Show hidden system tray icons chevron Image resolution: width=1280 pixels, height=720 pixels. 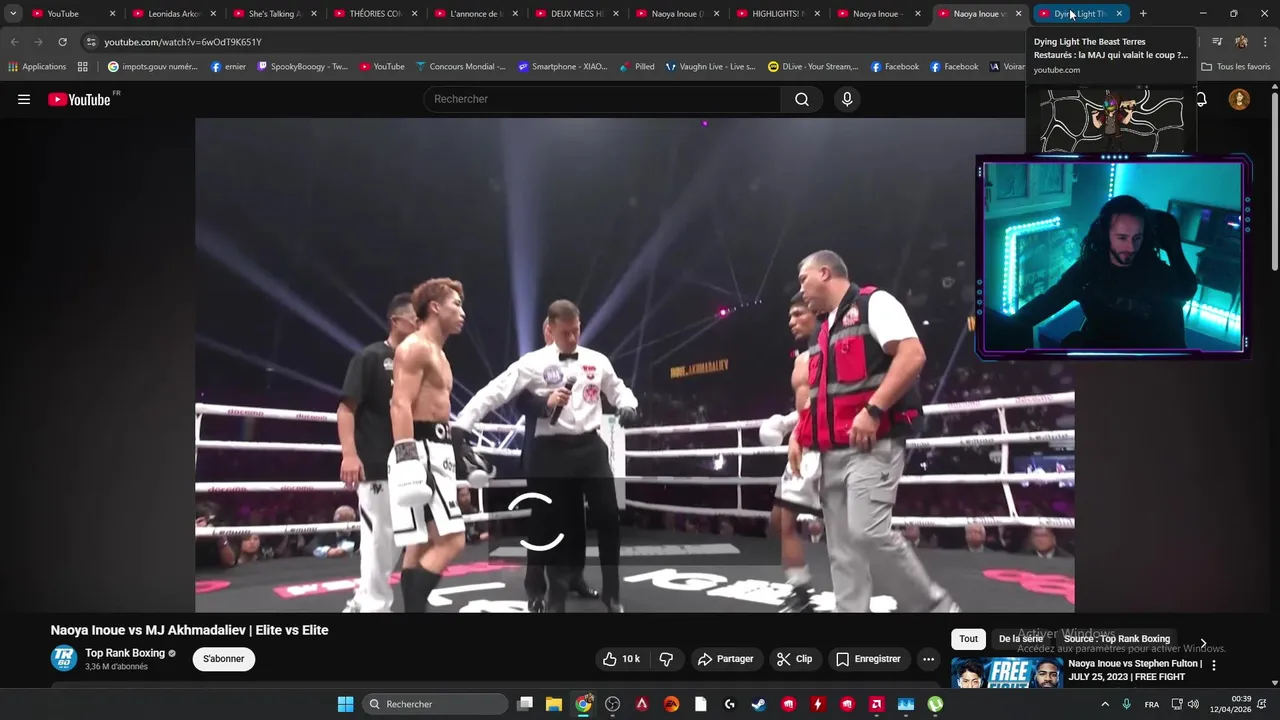(1104, 704)
